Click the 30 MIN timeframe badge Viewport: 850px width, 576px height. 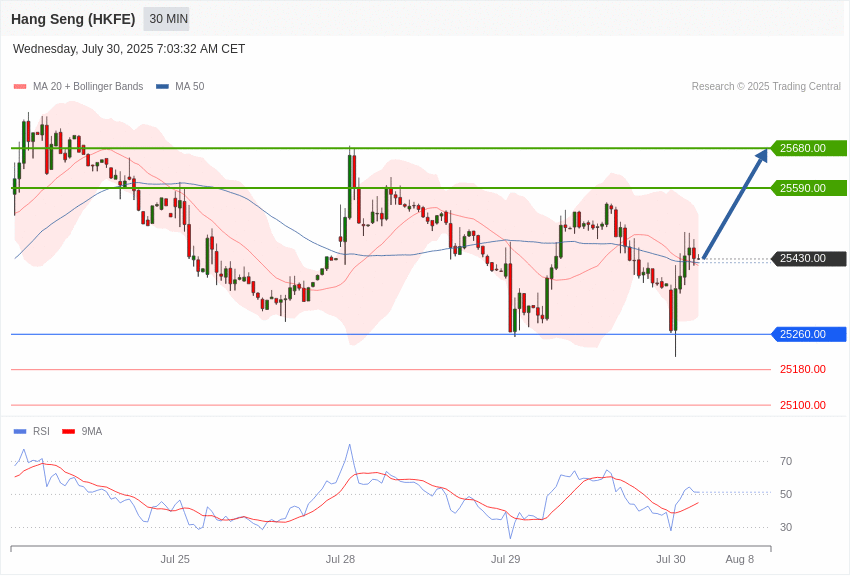(166, 19)
